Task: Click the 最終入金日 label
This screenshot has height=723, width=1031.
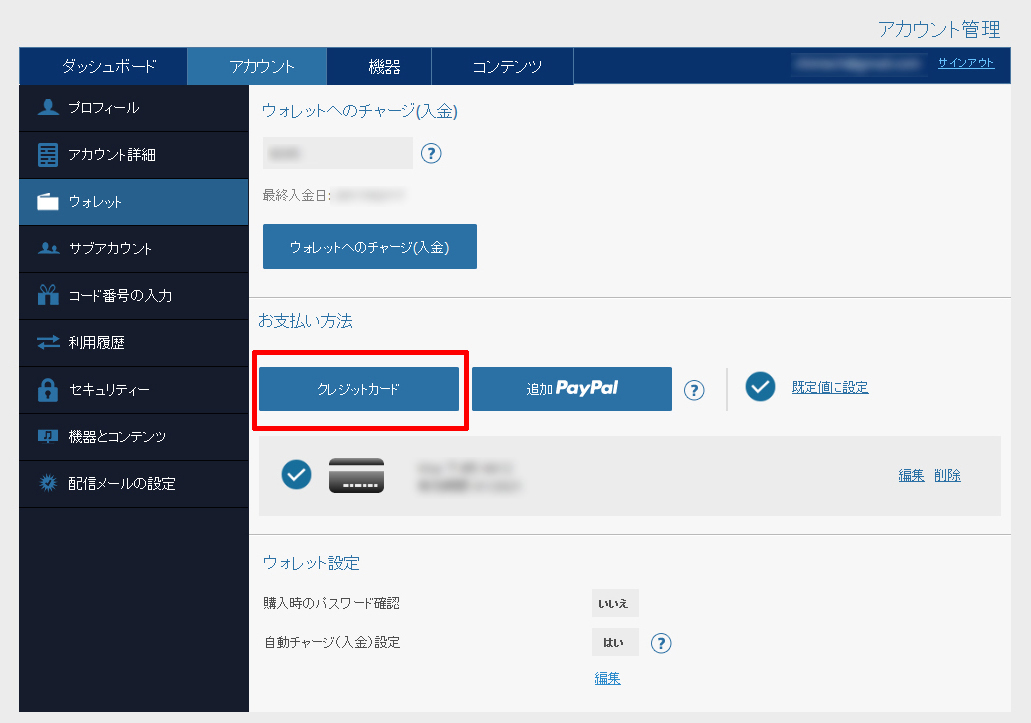Action: coord(297,195)
